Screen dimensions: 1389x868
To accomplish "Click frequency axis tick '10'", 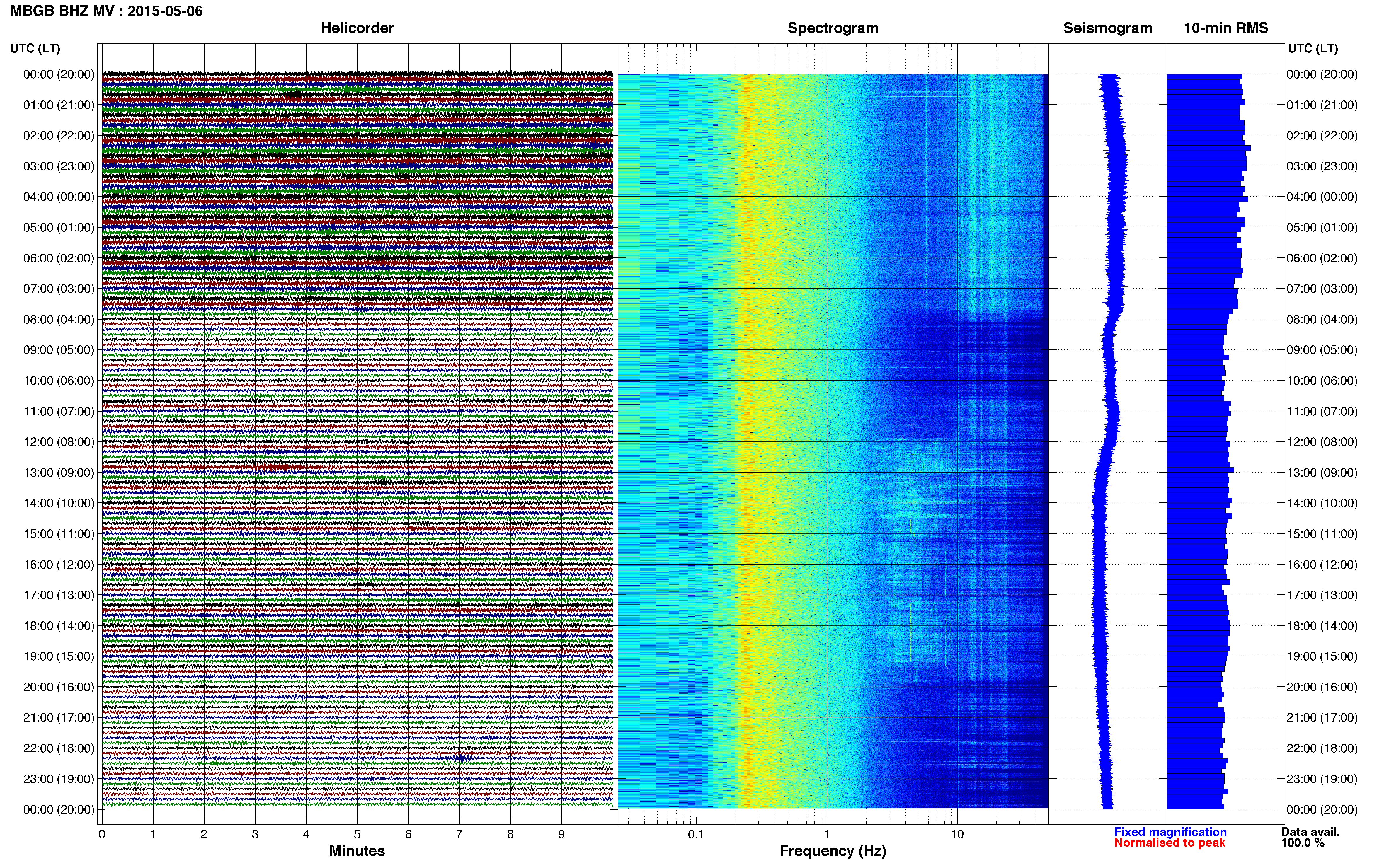I will point(957,834).
